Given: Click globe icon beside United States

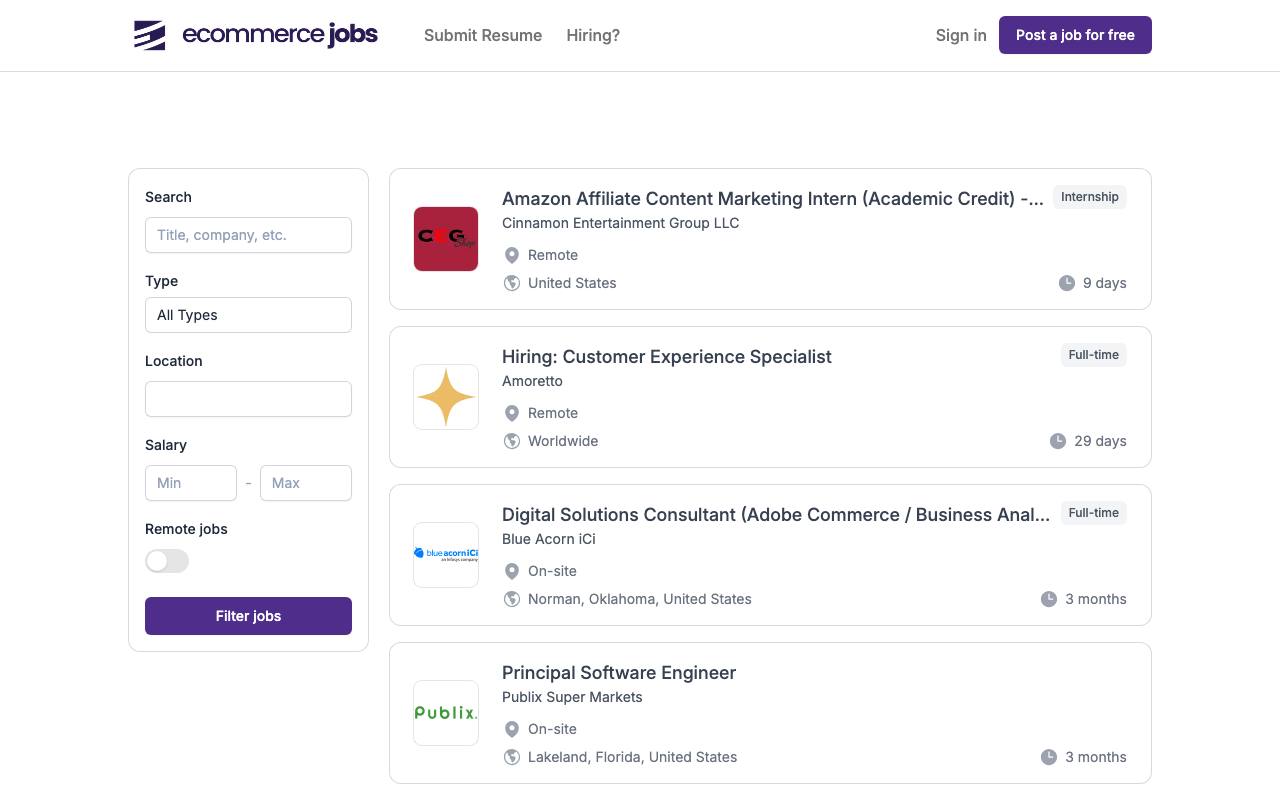Looking at the screenshot, I should [512, 283].
